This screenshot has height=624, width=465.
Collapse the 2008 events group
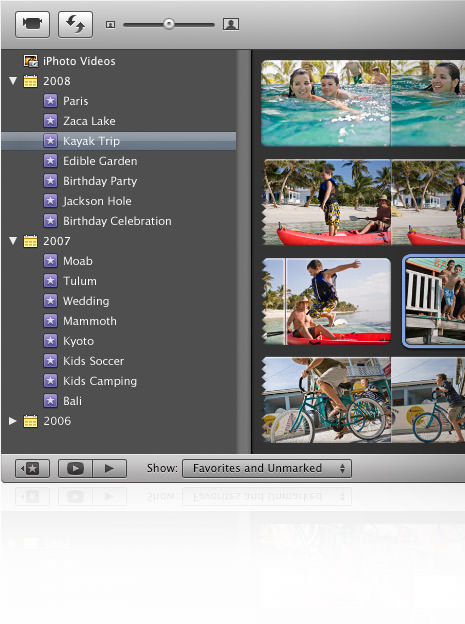(x=13, y=81)
